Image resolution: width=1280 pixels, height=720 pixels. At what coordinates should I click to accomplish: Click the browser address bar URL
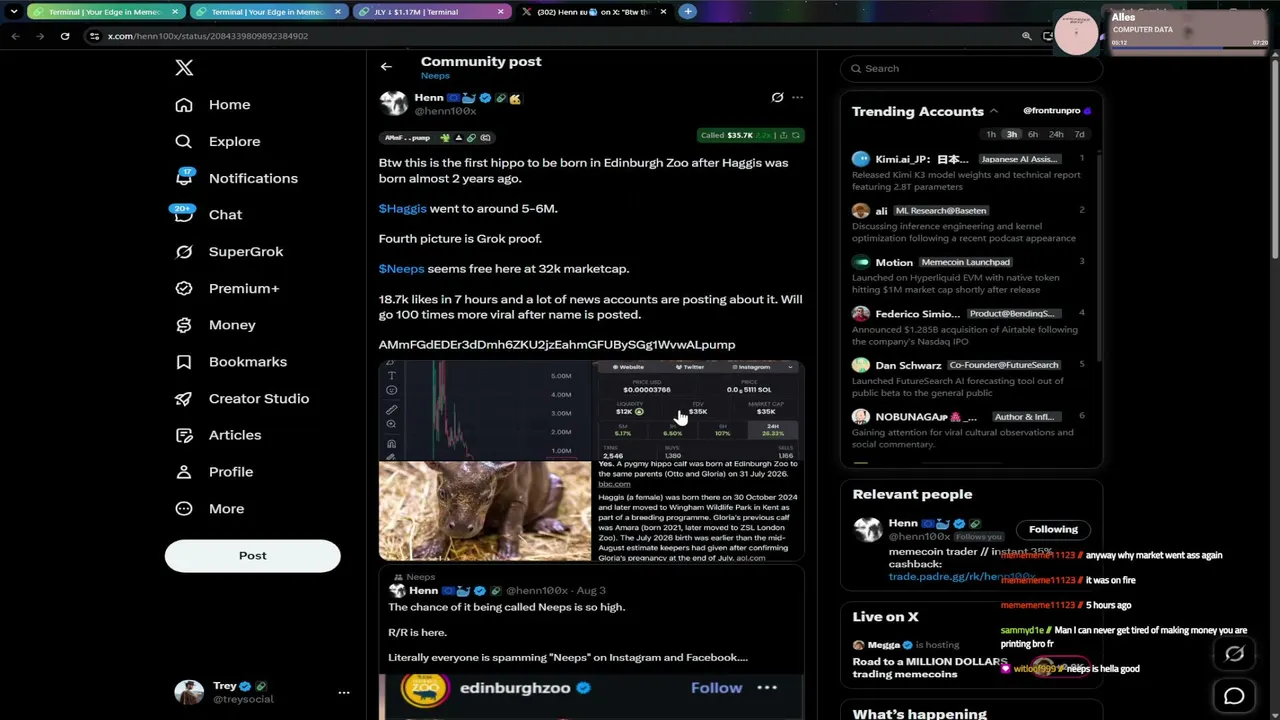(208, 36)
